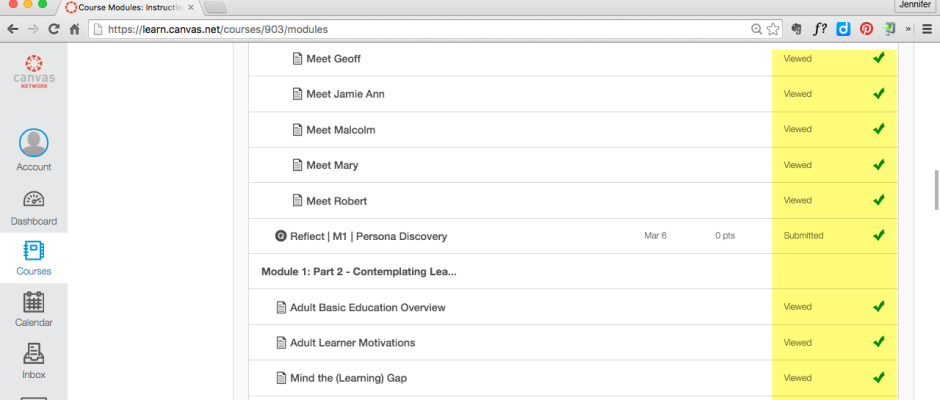Screen dimensions: 940x400
Task: Click the Evernote elephant extension icon
Action: coord(797,30)
